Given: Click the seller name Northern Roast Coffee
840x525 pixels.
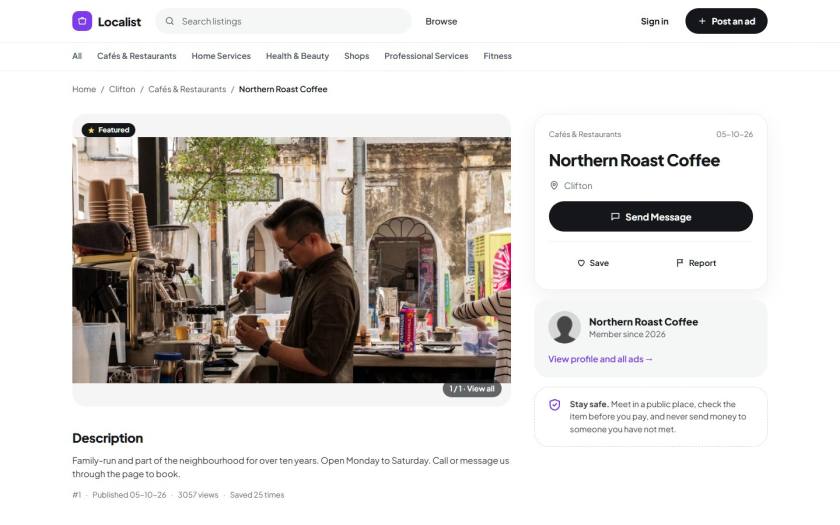Looking at the screenshot, I should pos(643,322).
